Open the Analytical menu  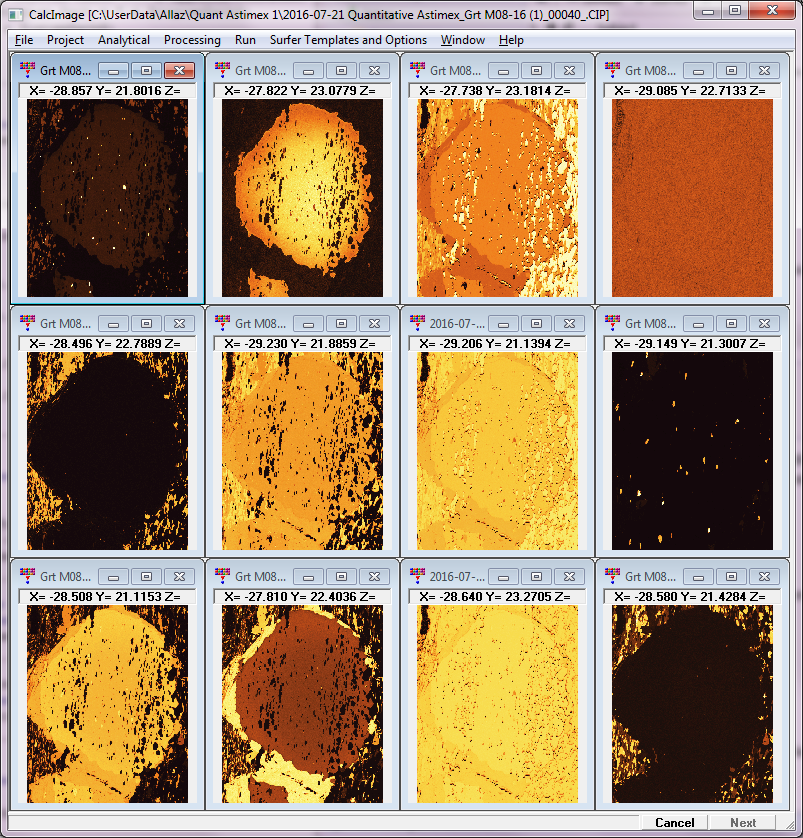pos(124,40)
